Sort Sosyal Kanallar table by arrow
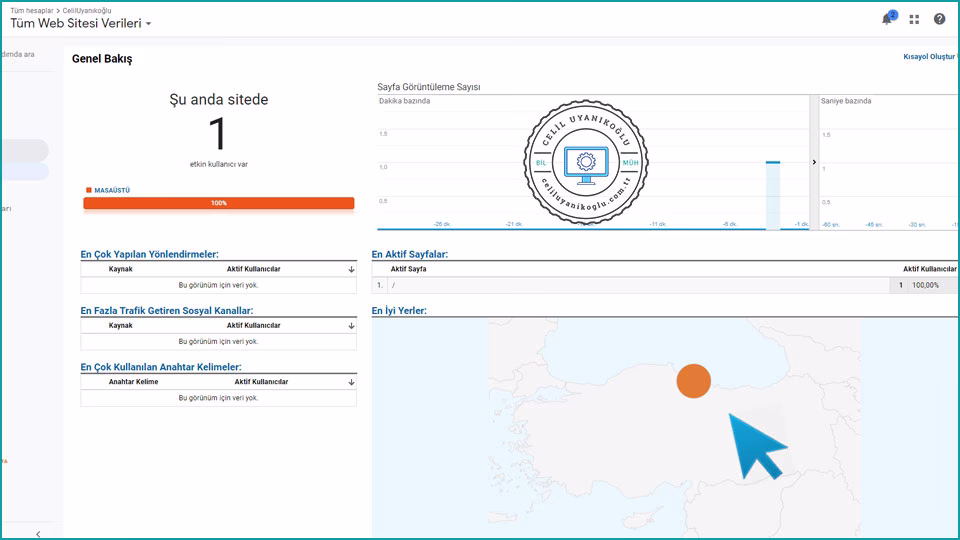Image resolution: width=960 pixels, height=540 pixels. 351,326
